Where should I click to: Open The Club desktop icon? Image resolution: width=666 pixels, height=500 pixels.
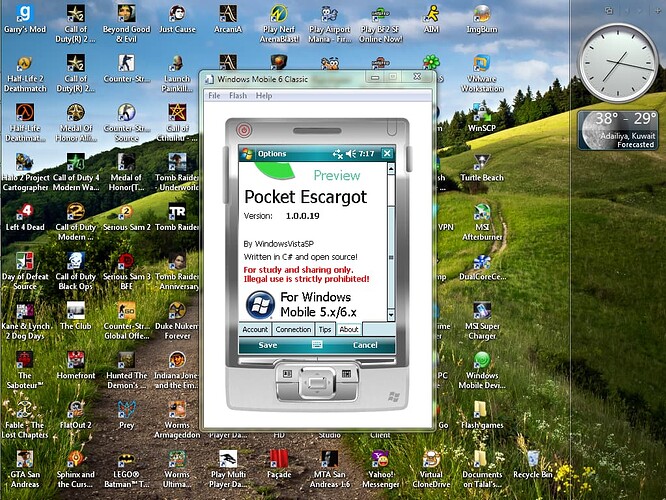[x=76, y=316]
